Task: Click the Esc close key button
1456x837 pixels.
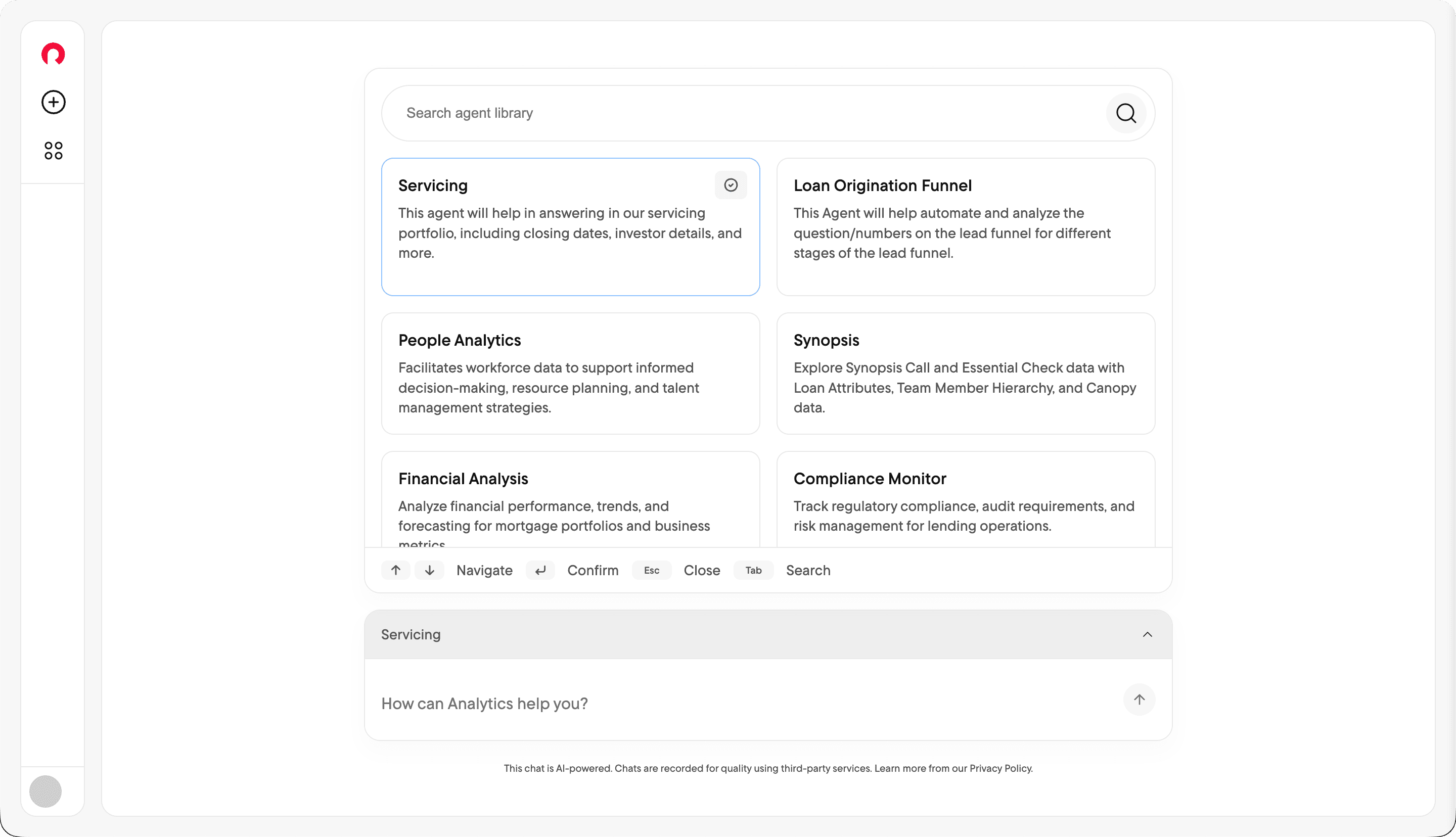Action: click(651, 570)
